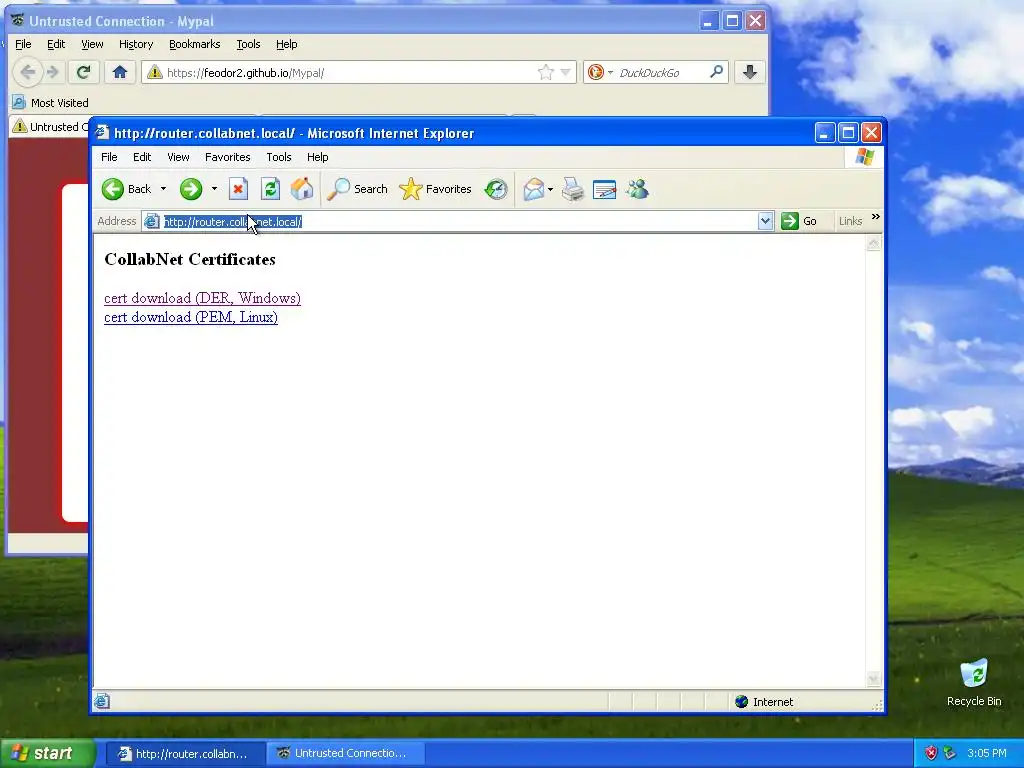Open the DuckDuckGo search engine selector
Screen dimensions: 1024x768
click(600, 72)
